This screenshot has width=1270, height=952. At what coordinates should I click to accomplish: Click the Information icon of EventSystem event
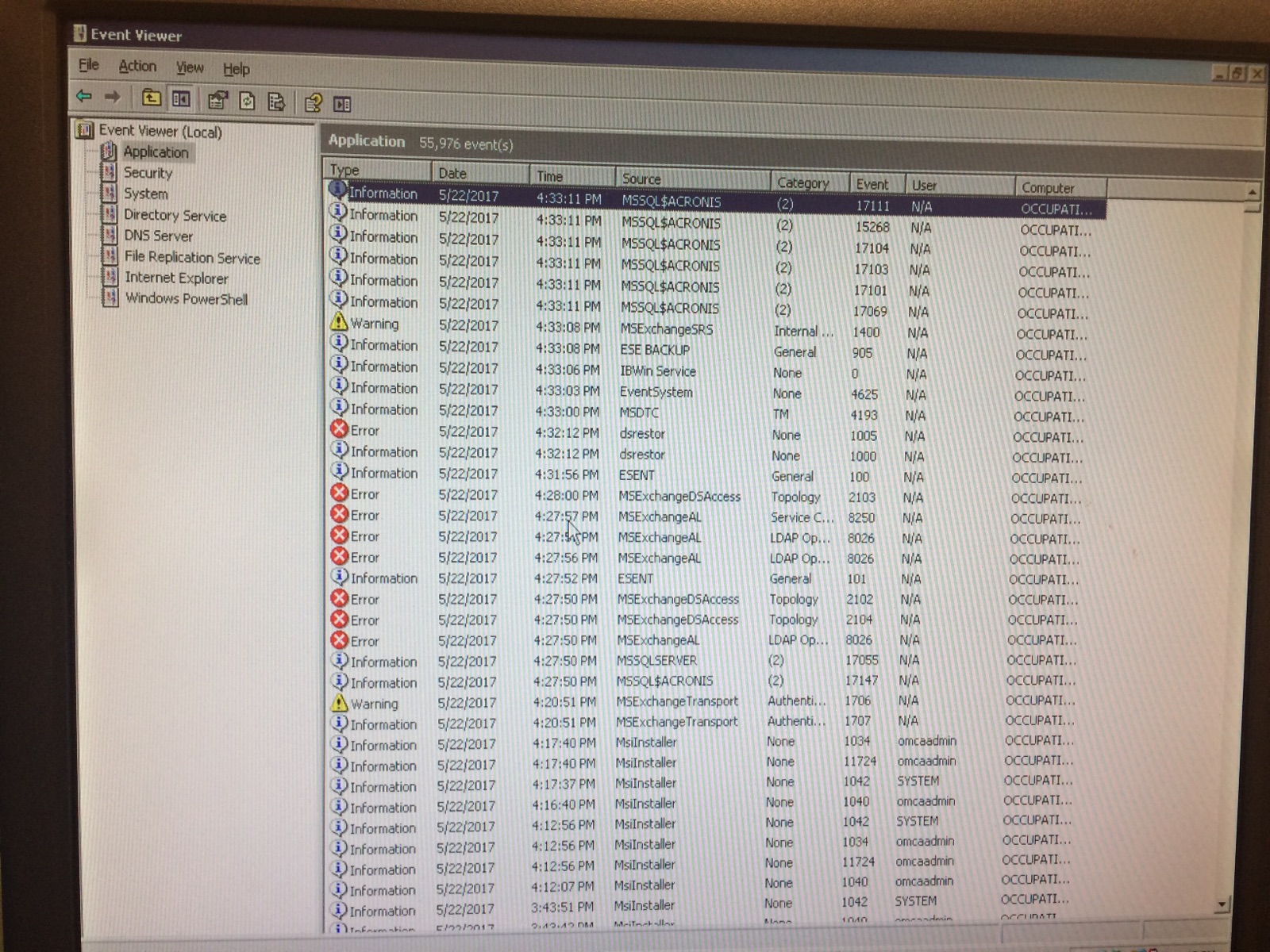[x=339, y=386]
